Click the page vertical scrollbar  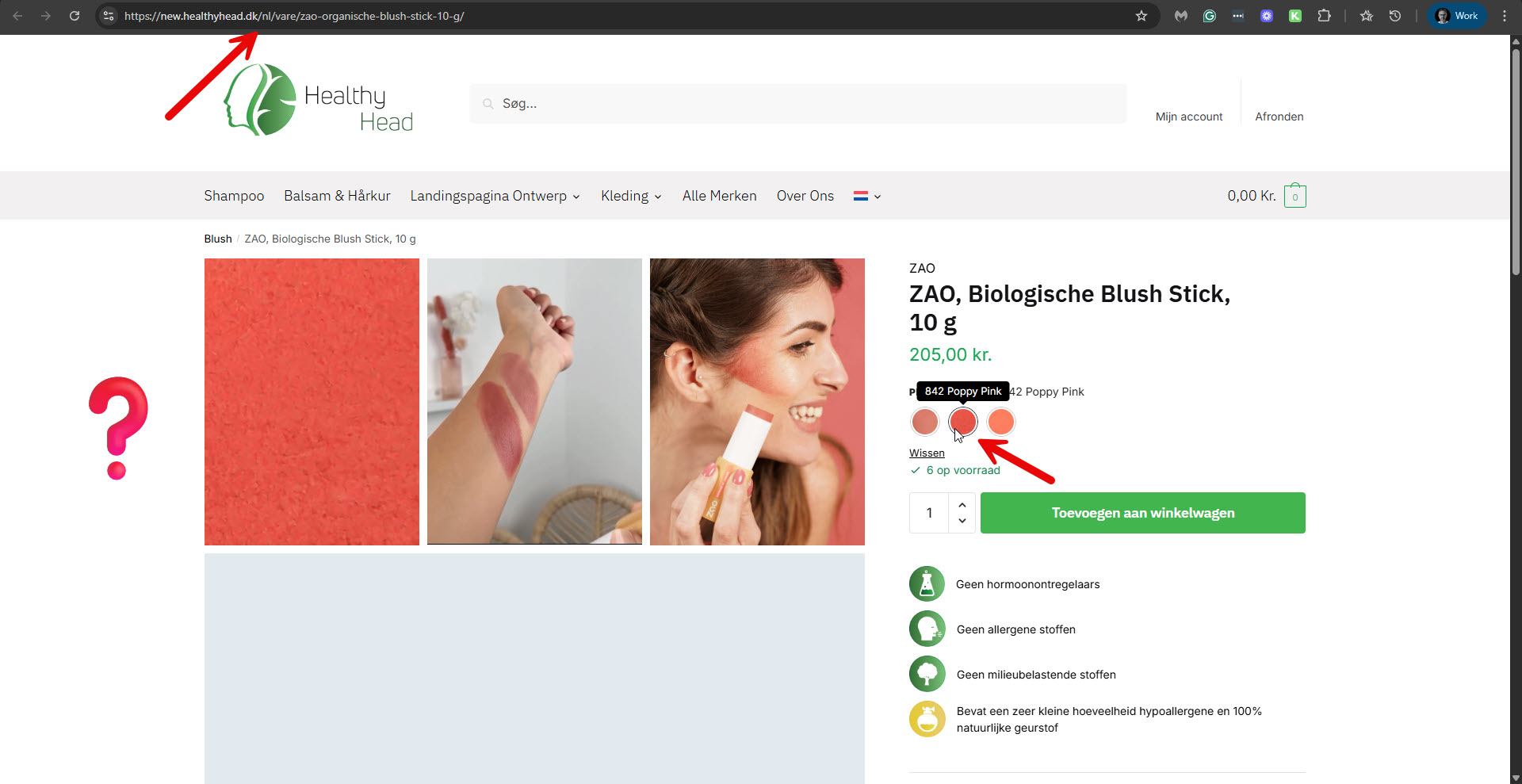pyautogui.click(x=1516, y=163)
